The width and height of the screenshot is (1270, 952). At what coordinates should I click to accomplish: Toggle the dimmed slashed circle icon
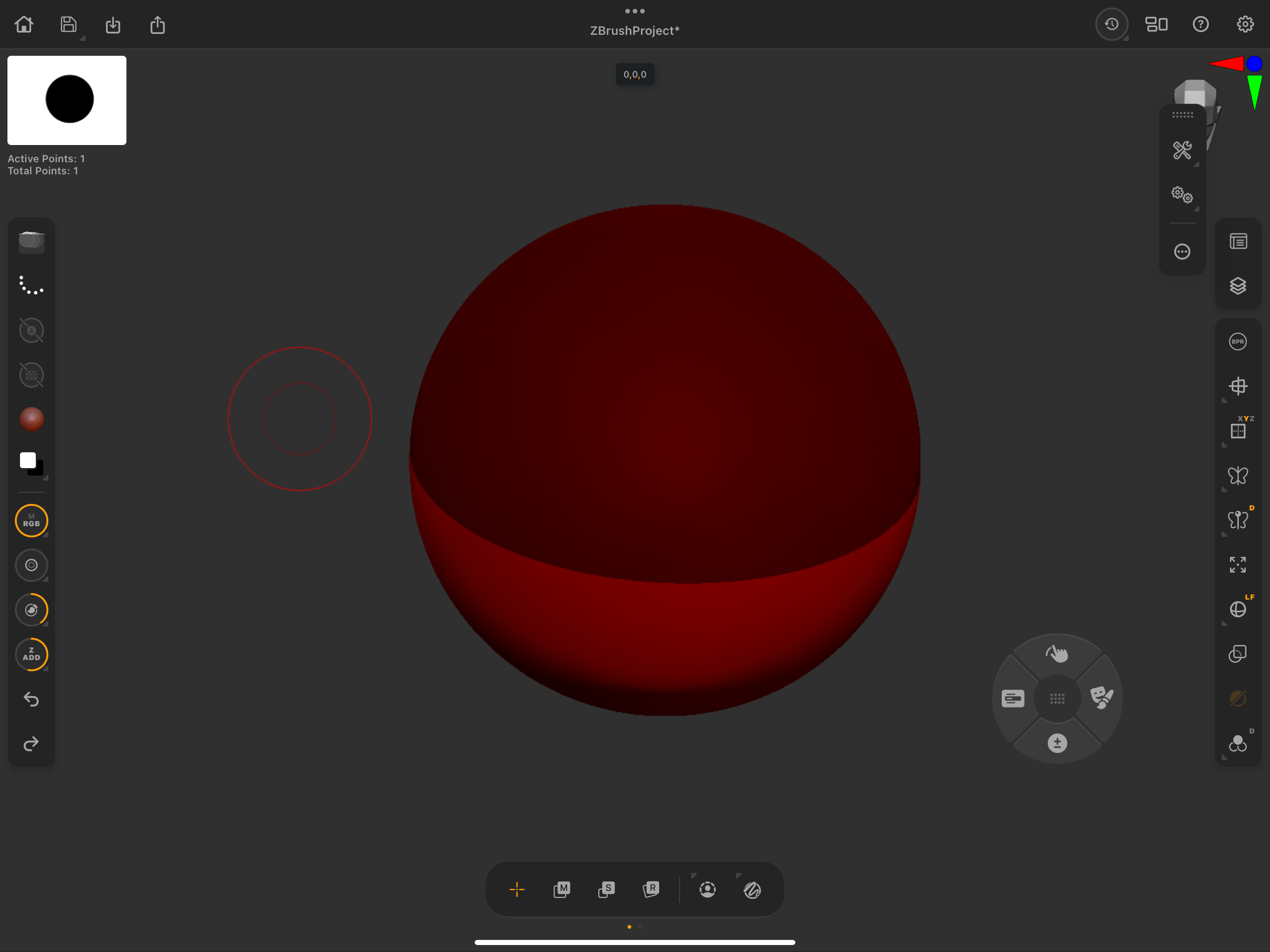click(1238, 698)
